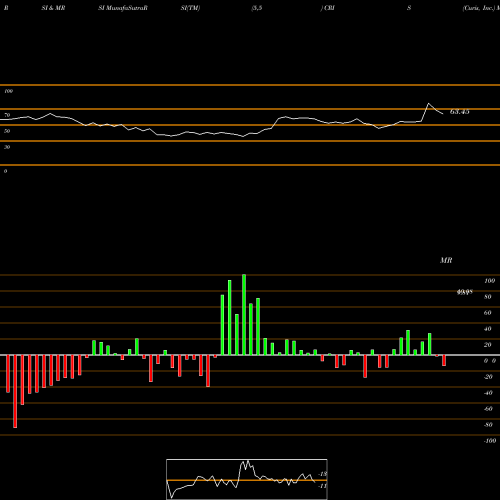Viewport: 500px width, 500px height.
Task: Click the MR axis label -20
Action: [488, 377]
